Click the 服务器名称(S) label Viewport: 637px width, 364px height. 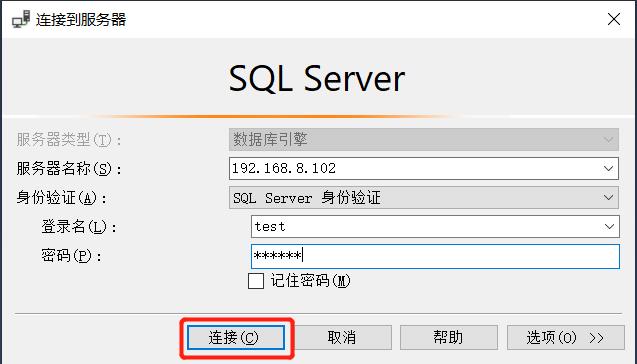coord(69,169)
